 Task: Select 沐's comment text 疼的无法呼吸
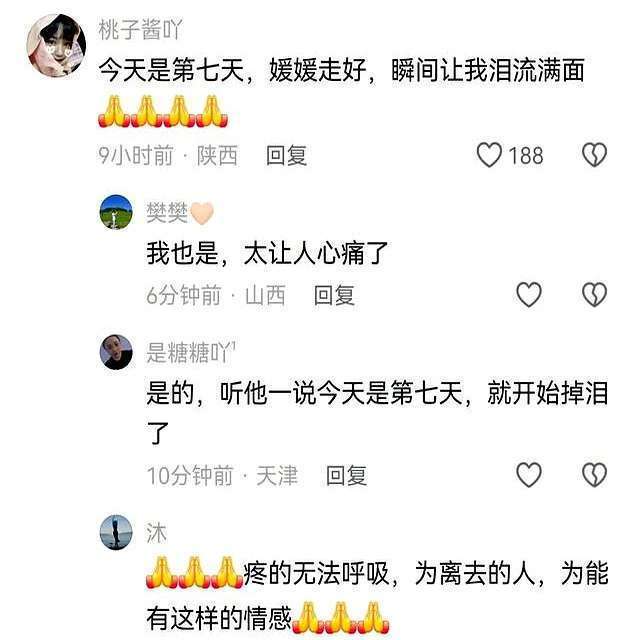click(316, 573)
